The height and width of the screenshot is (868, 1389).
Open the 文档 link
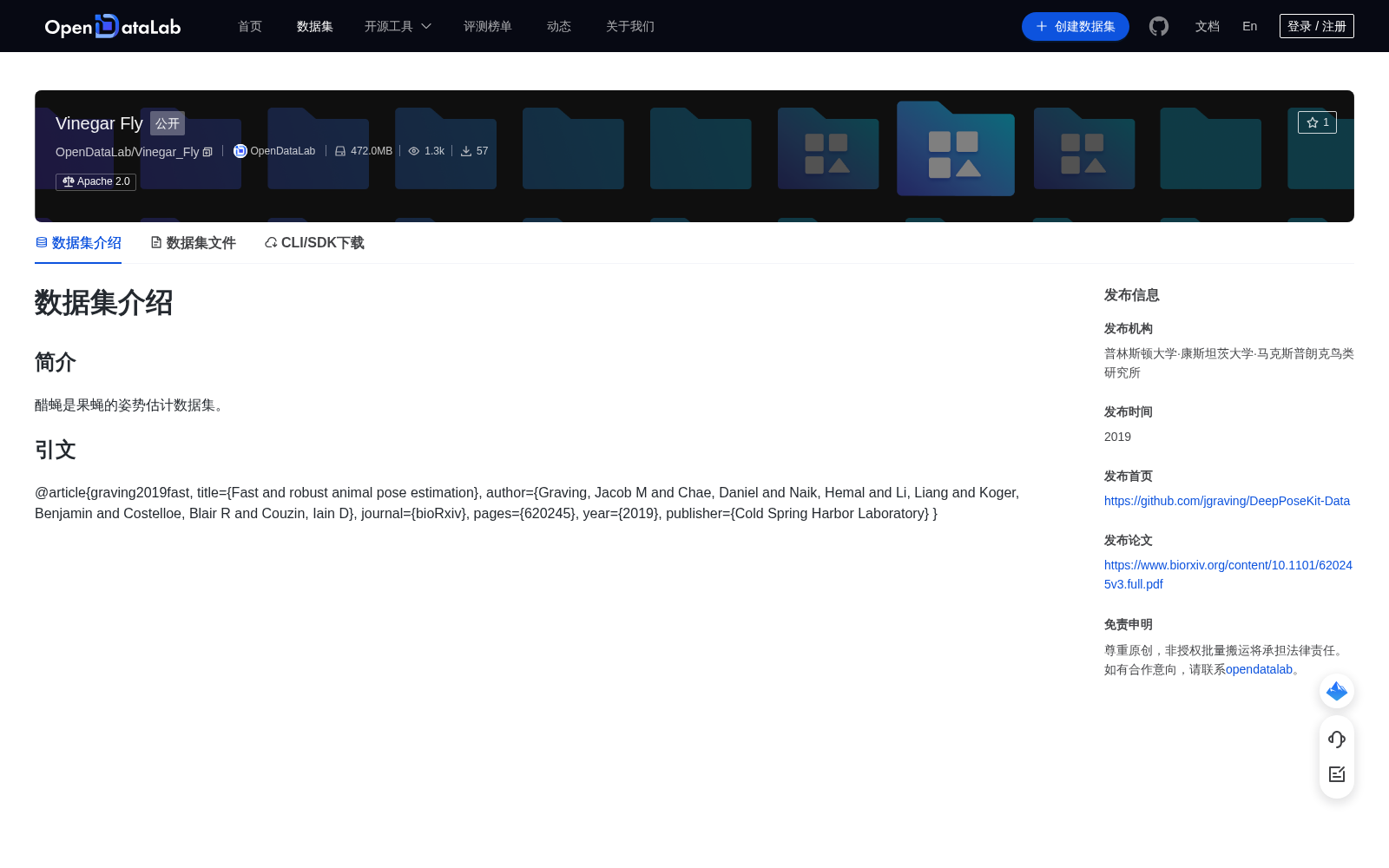1208,26
